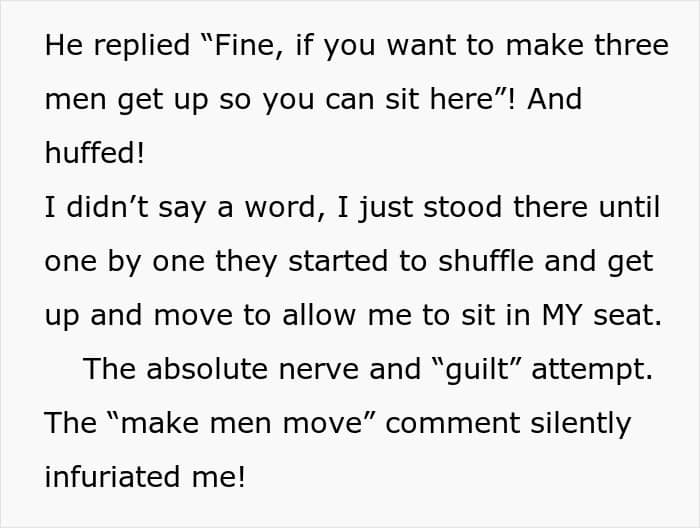This screenshot has height=528, width=700.
Task: Click the word "And" on second line
Action: pyautogui.click(x=554, y=99)
